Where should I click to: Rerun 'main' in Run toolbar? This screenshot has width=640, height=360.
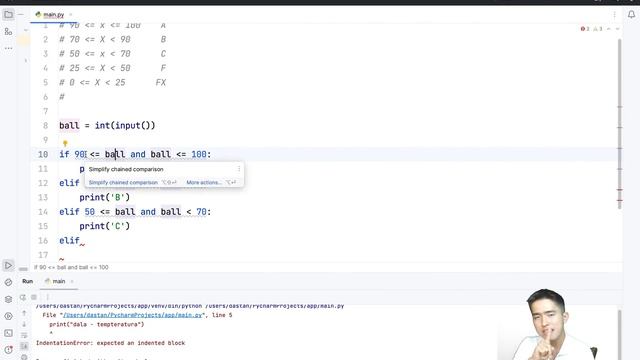[x=23, y=297]
